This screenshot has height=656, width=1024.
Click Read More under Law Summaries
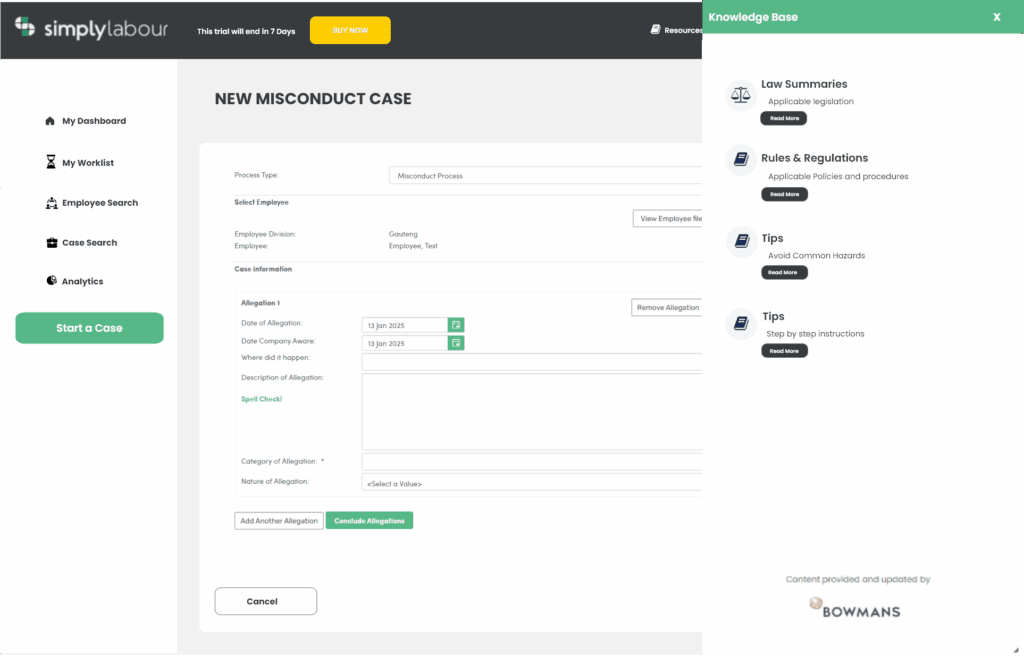784,118
